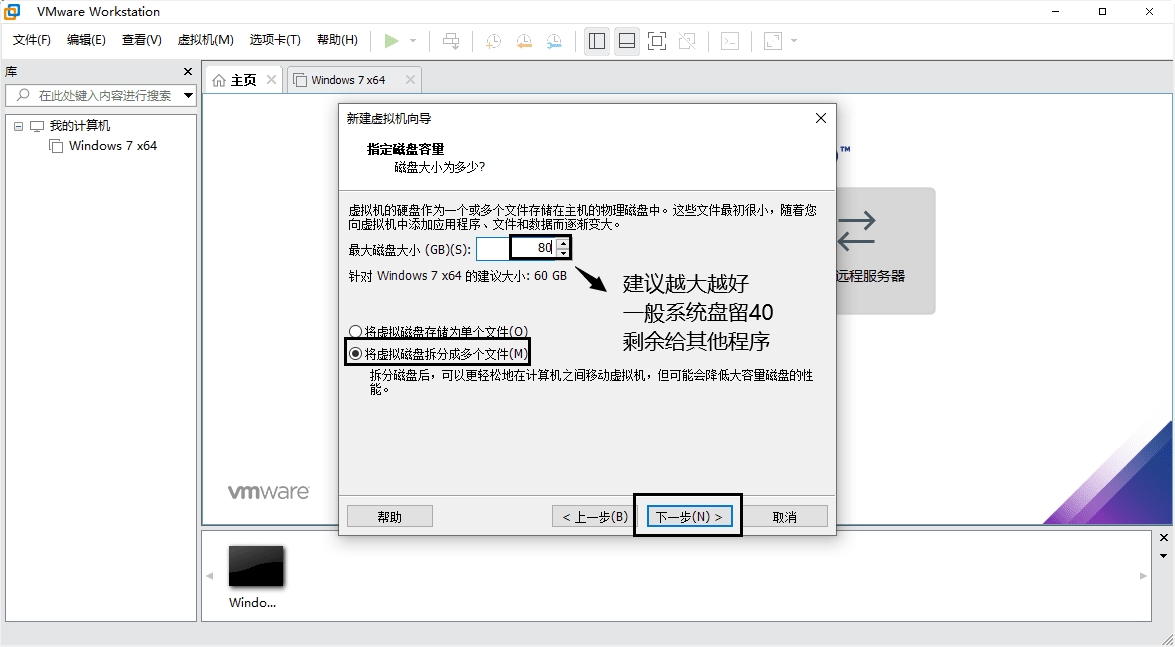Close the VMware Workstation window
This screenshot has width=1175, height=647.
click(1150, 12)
